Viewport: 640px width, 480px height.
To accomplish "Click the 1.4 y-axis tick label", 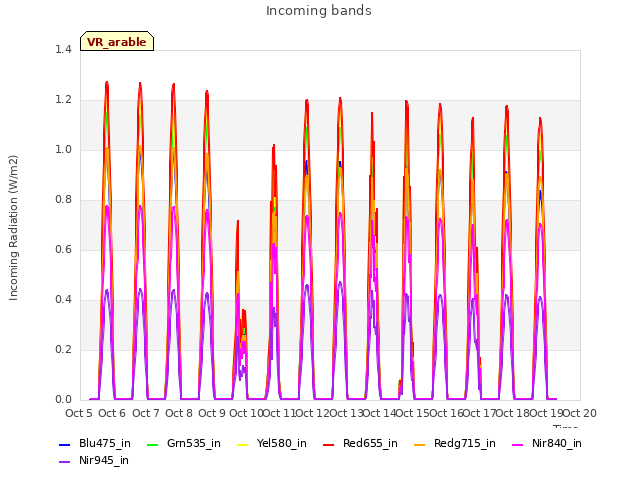I will coord(63,50).
